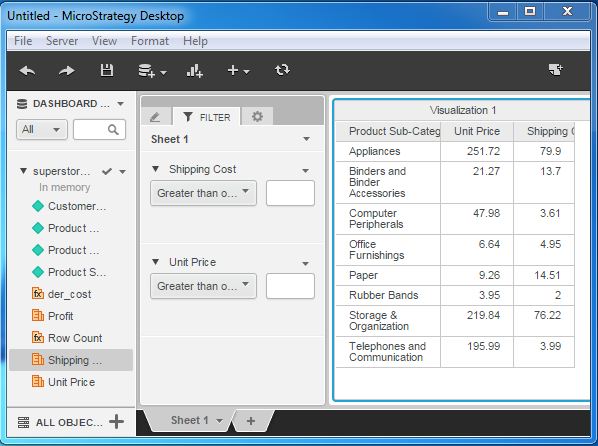
Task: Click the redo arrow in toolbar
Action: pos(67,71)
